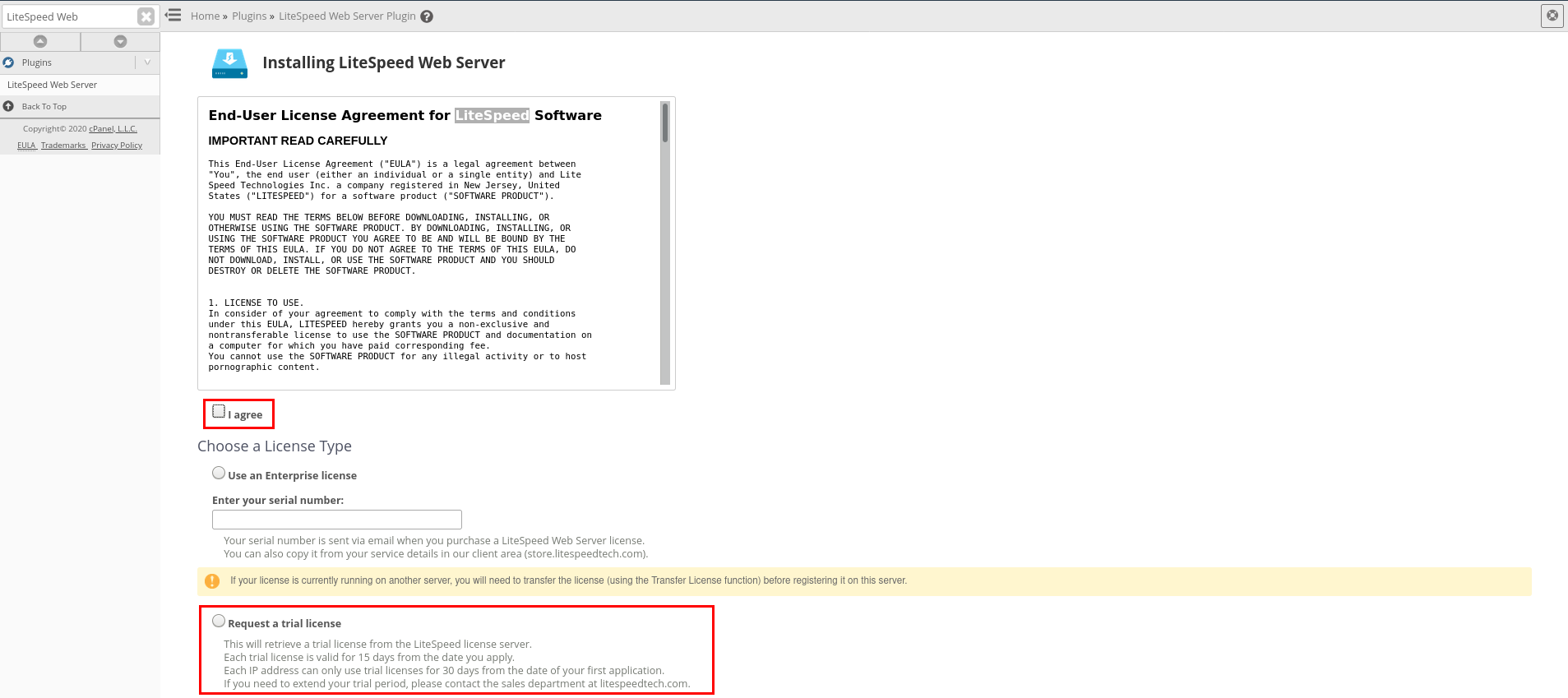Screen dimensions: 1568x698
Task: Click the LiteSpeed installer download icon
Action: point(229,63)
